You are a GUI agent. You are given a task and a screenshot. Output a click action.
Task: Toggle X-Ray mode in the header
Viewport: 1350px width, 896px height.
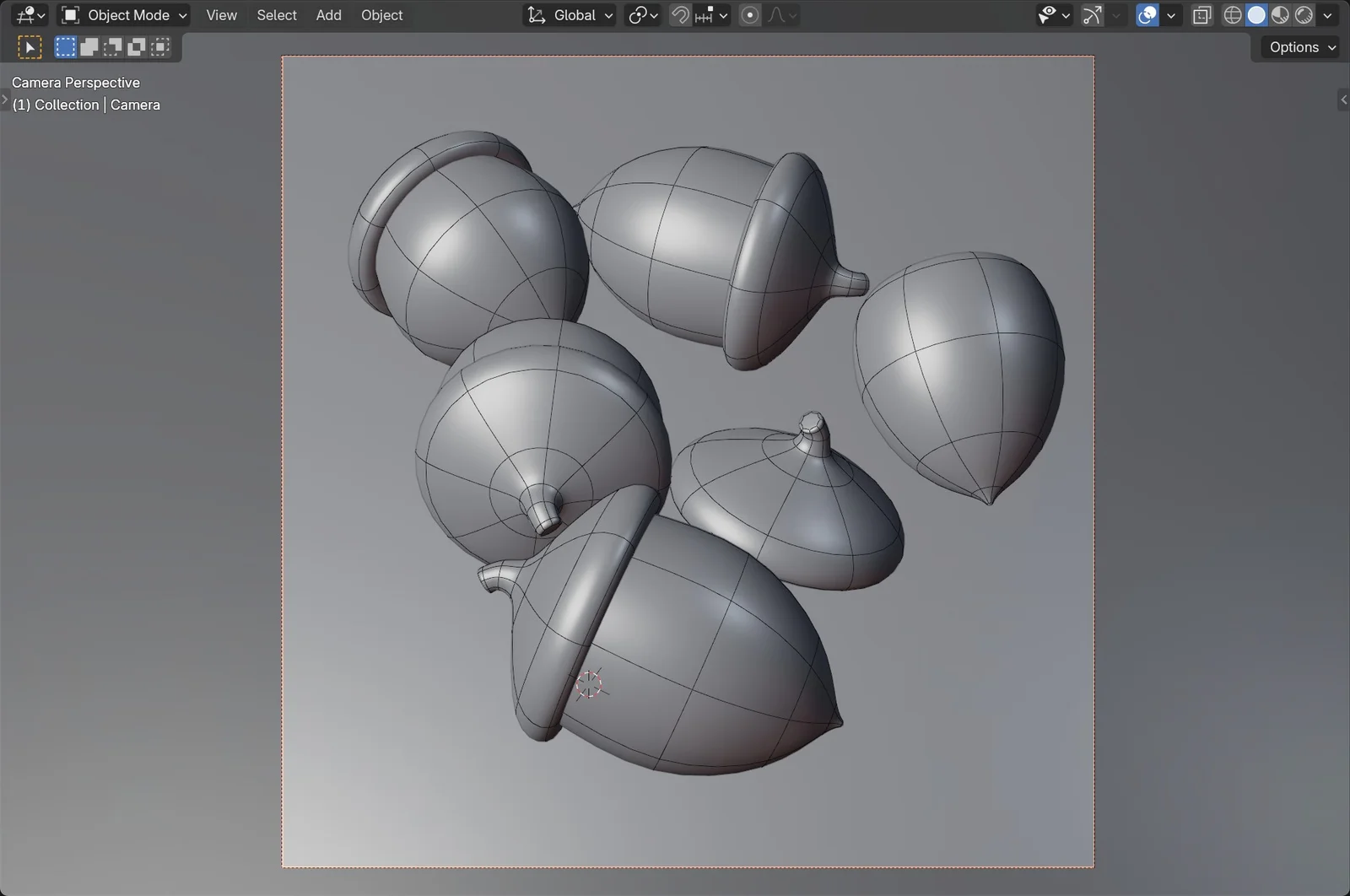pos(1202,14)
